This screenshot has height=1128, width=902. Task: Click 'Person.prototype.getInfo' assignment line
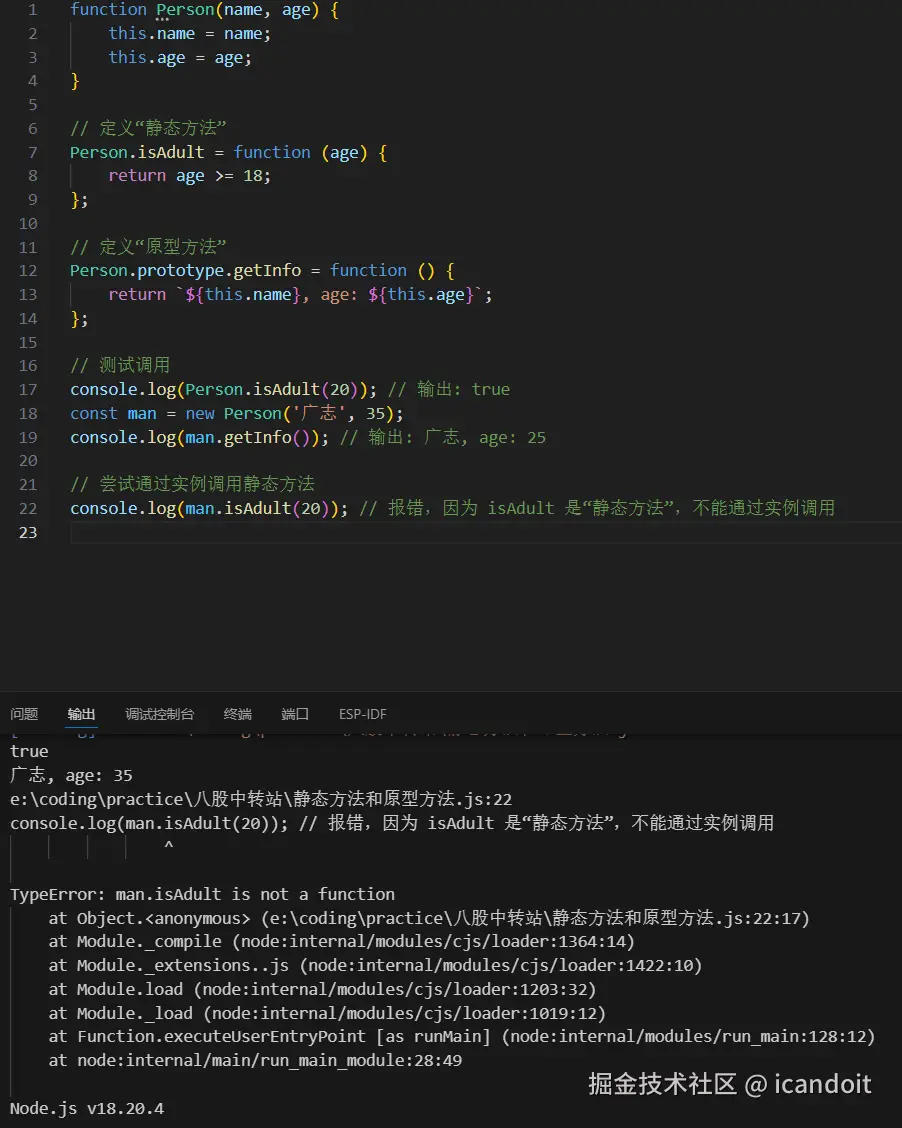tap(262, 270)
